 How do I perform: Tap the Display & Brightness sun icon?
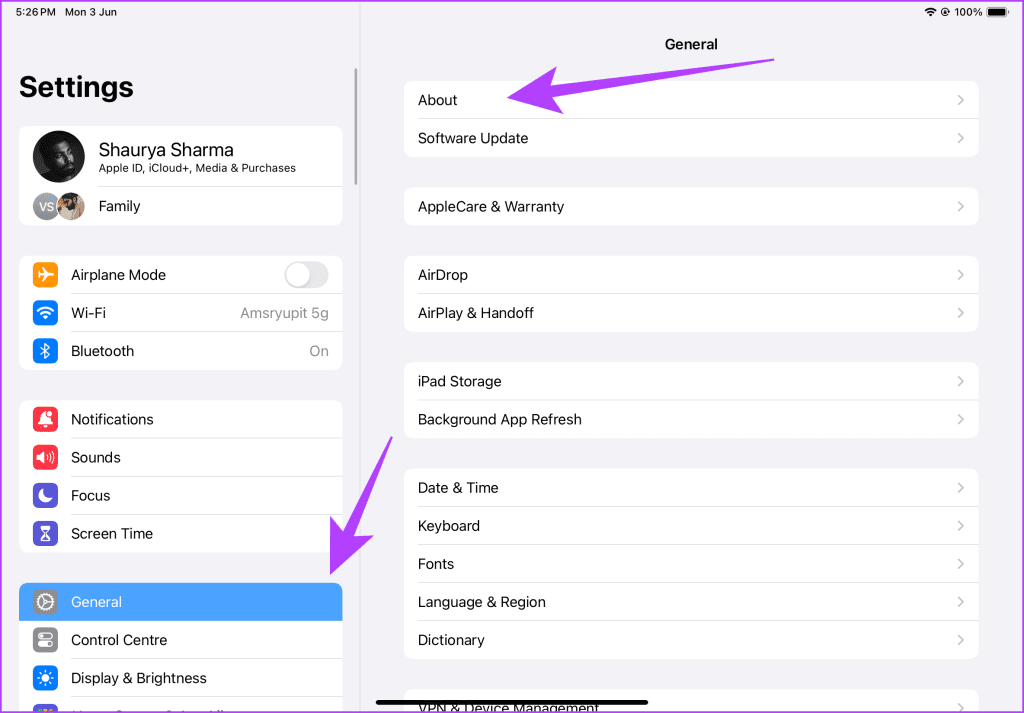(x=45, y=678)
